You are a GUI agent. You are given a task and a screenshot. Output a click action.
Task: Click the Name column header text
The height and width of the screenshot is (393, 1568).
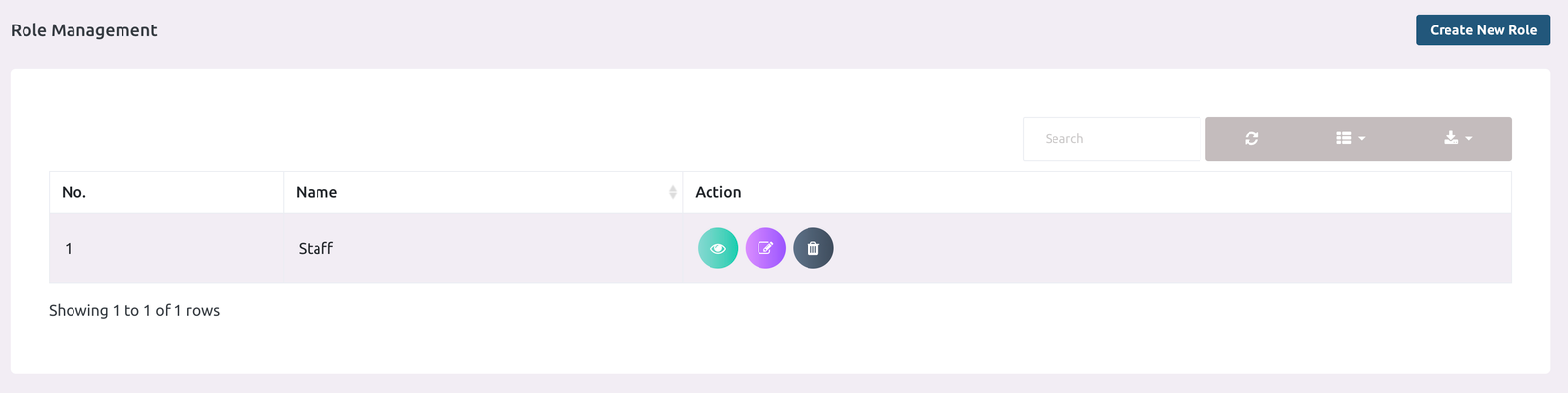pos(317,192)
